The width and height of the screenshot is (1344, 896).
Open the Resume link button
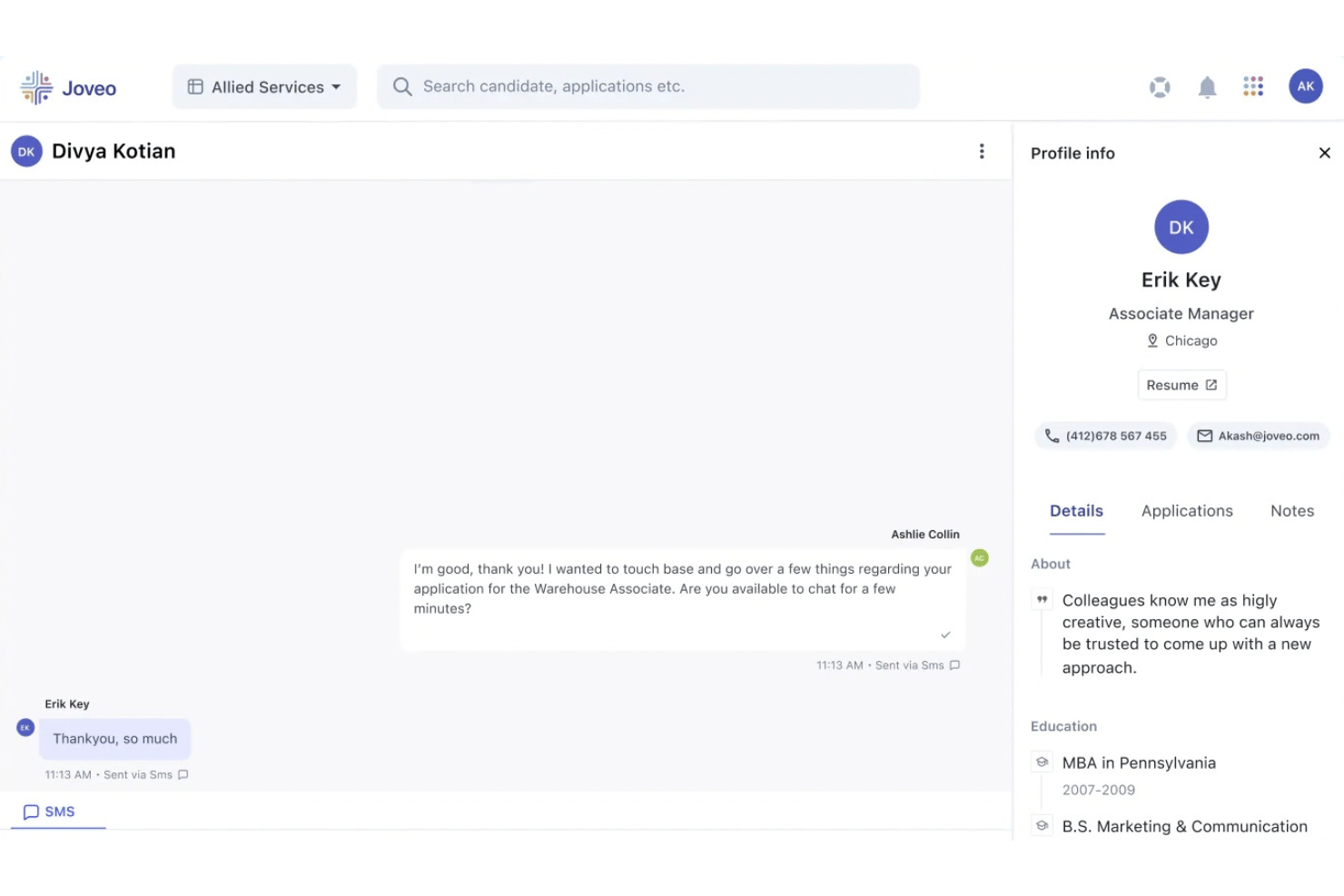click(x=1181, y=385)
